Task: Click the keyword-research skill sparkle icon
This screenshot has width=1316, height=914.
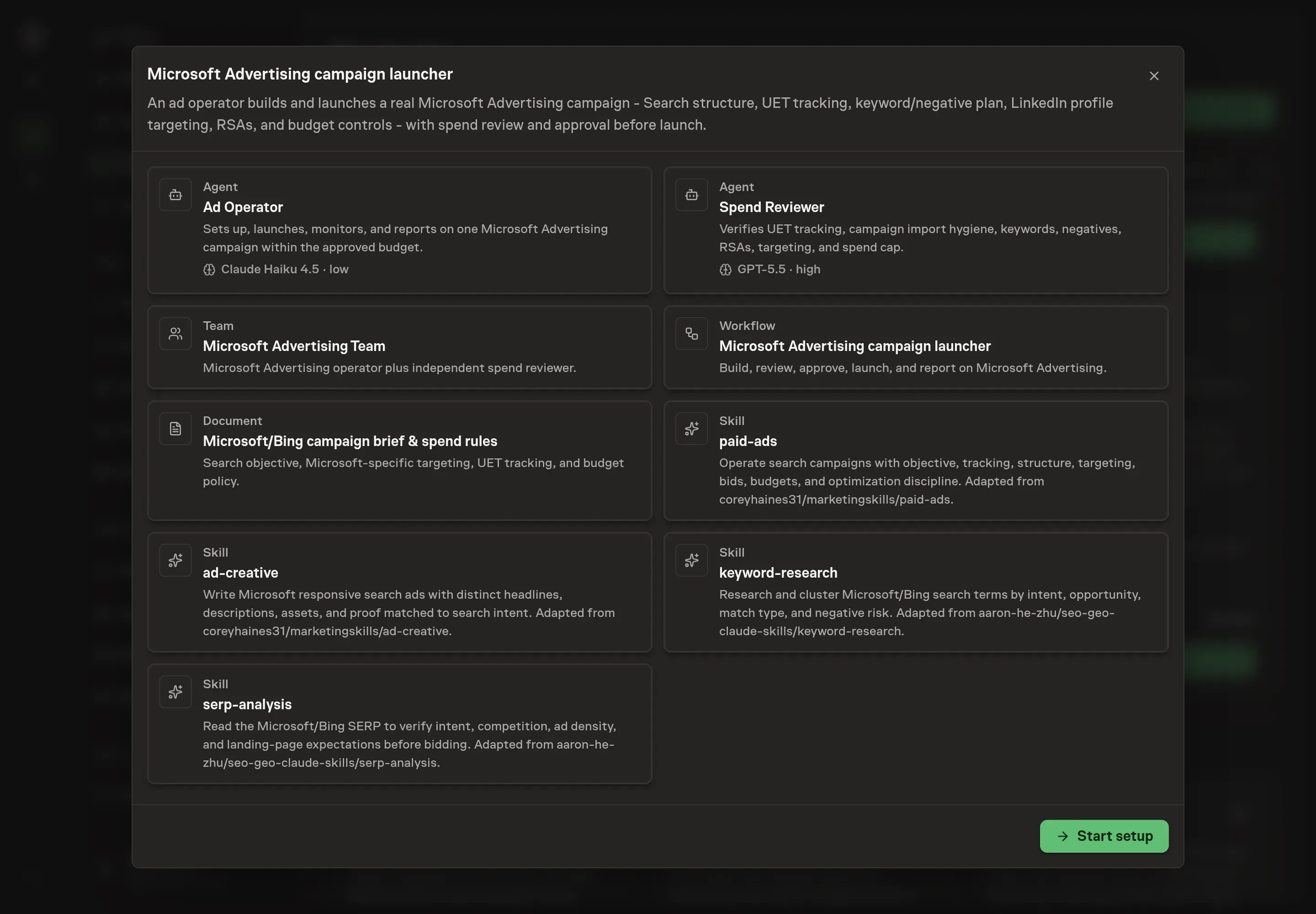Action: click(692, 561)
